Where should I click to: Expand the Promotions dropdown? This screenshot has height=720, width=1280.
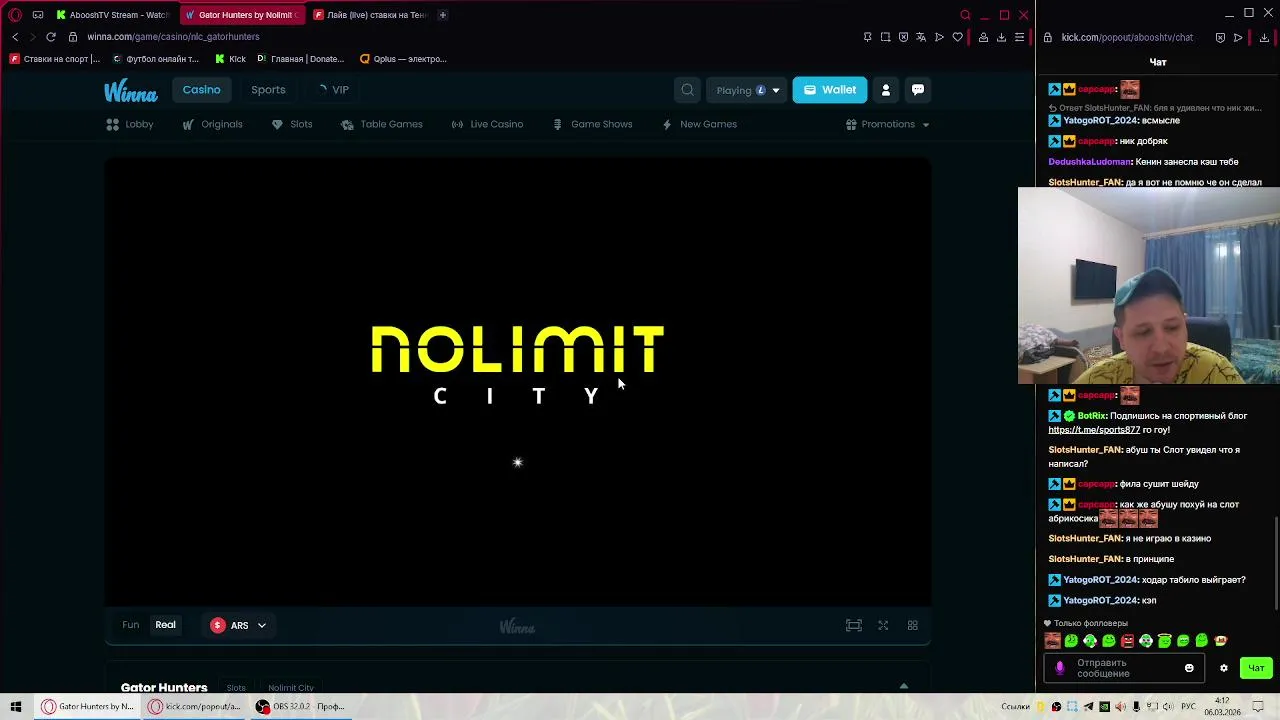[x=888, y=124]
